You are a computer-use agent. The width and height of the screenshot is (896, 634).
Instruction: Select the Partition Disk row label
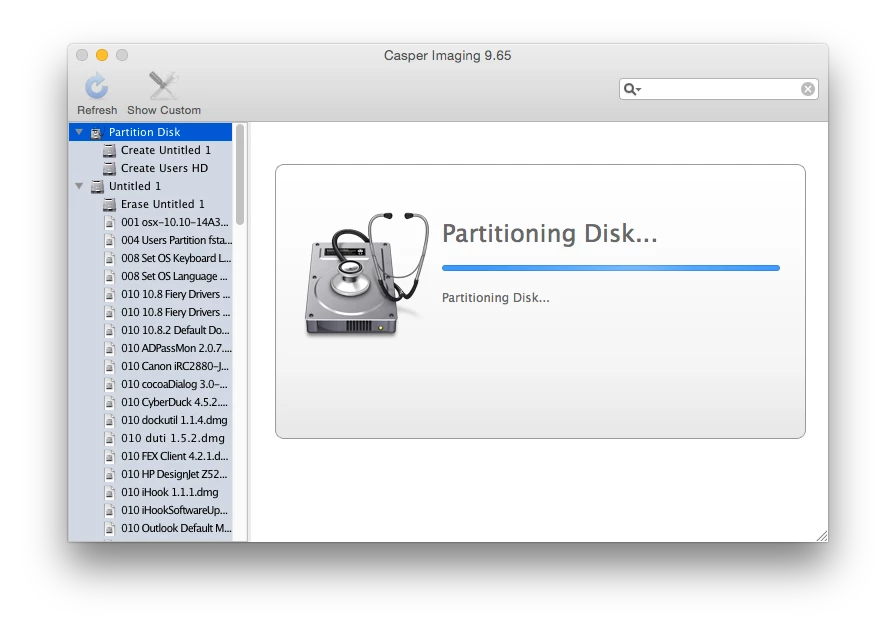click(145, 132)
